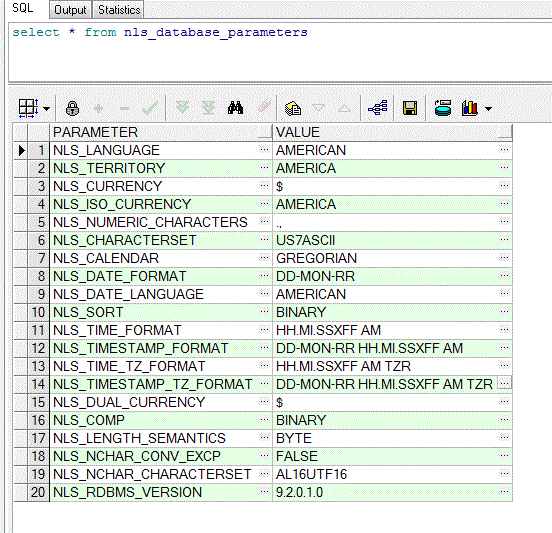
Task: Open dropdown arrow beside grid icon
Action: tap(46, 109)
